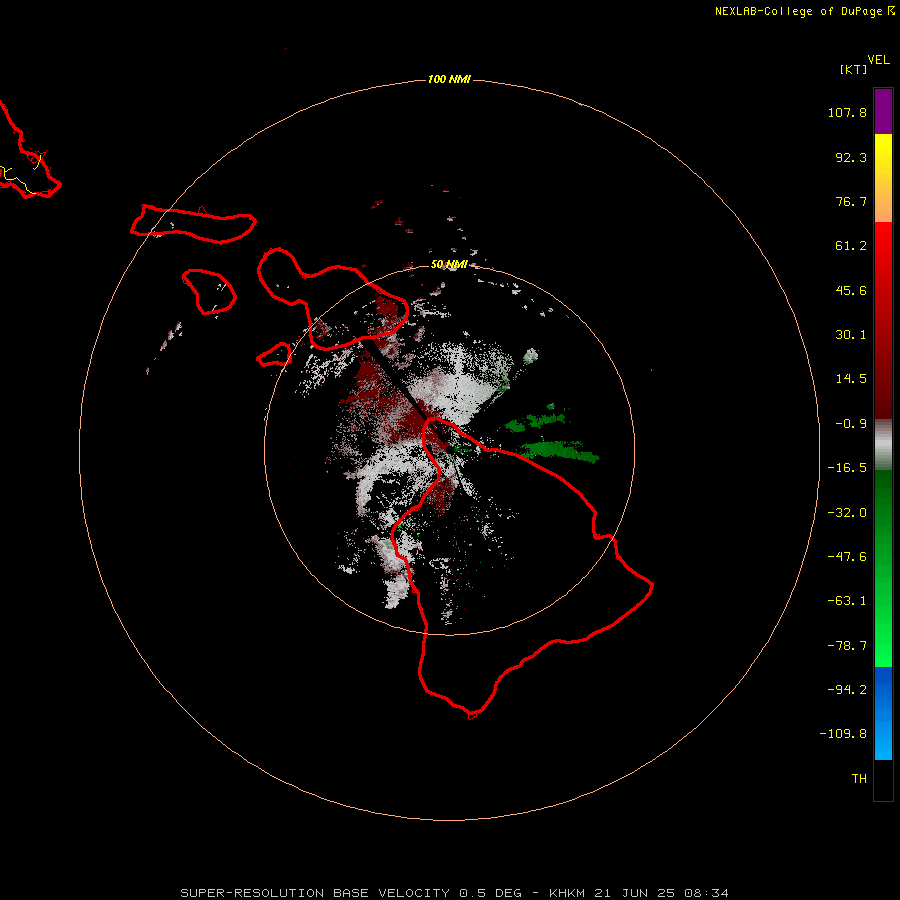Select the 107.8 scale value
900x900 pixels.
coord(847,112)
